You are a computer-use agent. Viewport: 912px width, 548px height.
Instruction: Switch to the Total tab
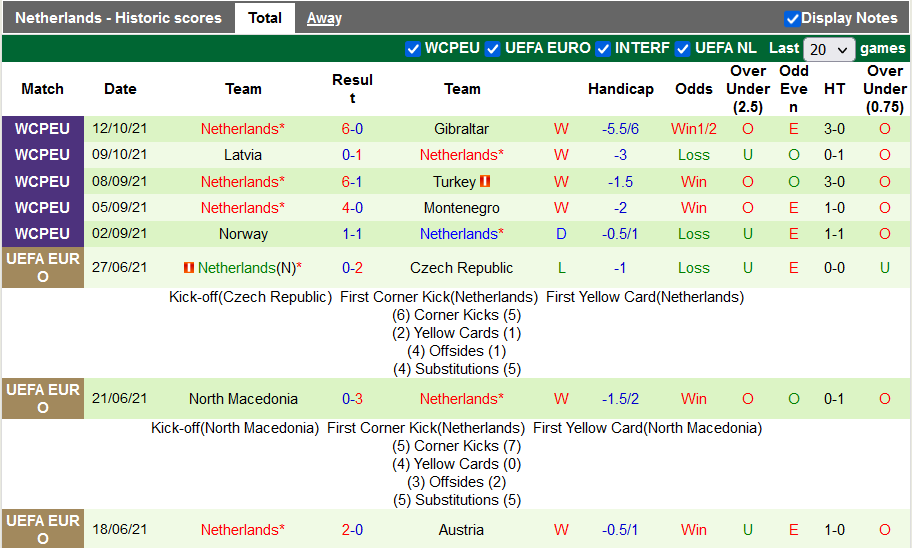(265, 18)
